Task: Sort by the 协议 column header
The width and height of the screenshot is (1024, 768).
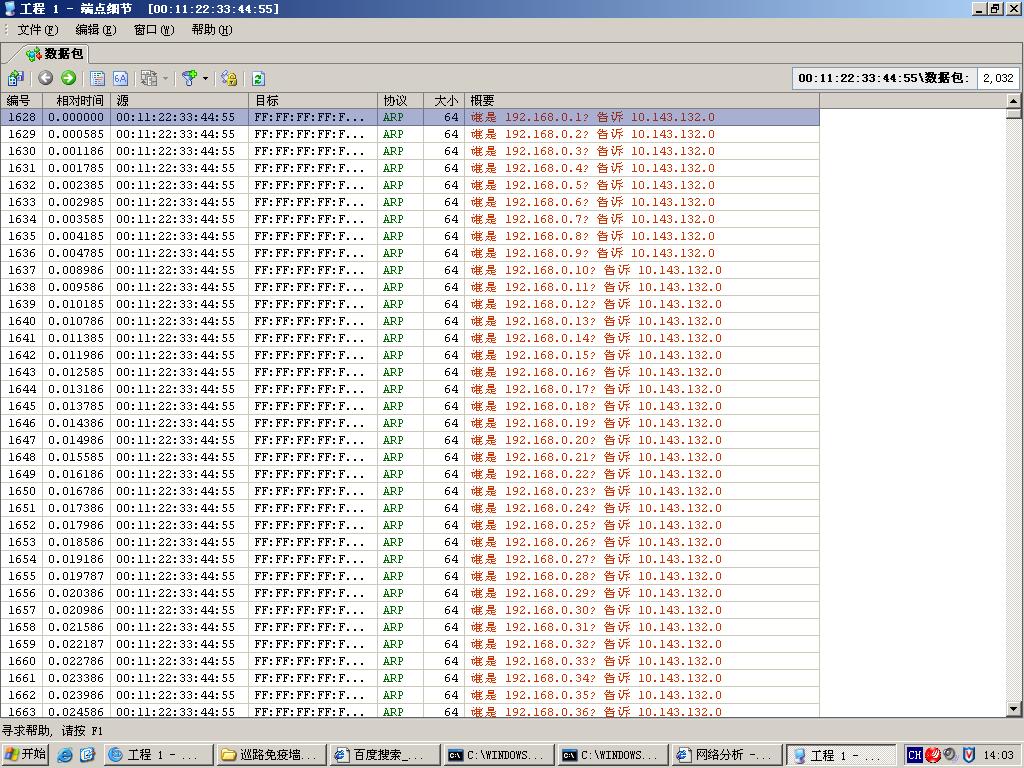Action: [395, 101]
